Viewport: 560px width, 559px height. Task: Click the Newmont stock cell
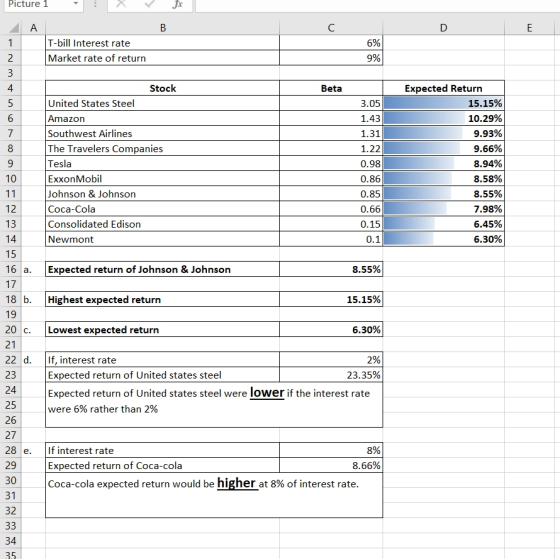tap(162, 239)
